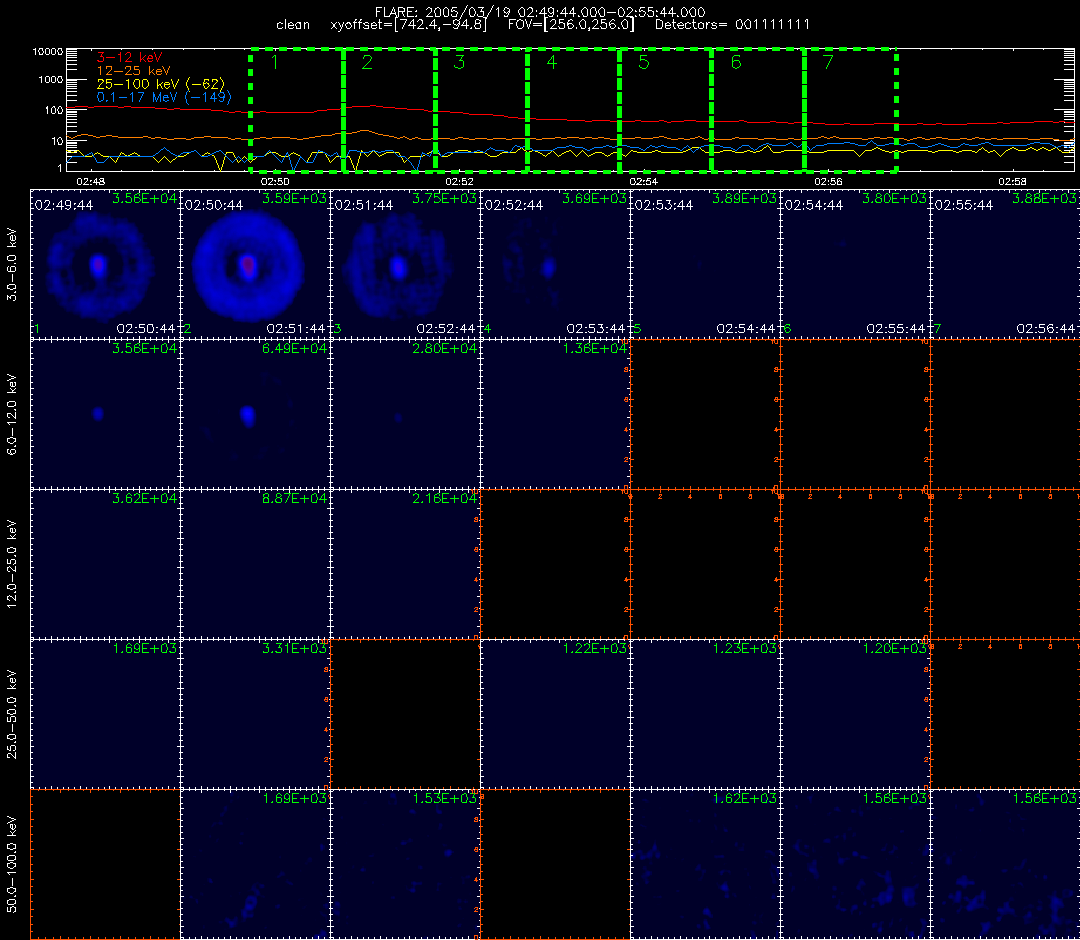
Task: Open the 3.0-6.0 keV ring image for interval 2
Action: (x=256, y=264)
